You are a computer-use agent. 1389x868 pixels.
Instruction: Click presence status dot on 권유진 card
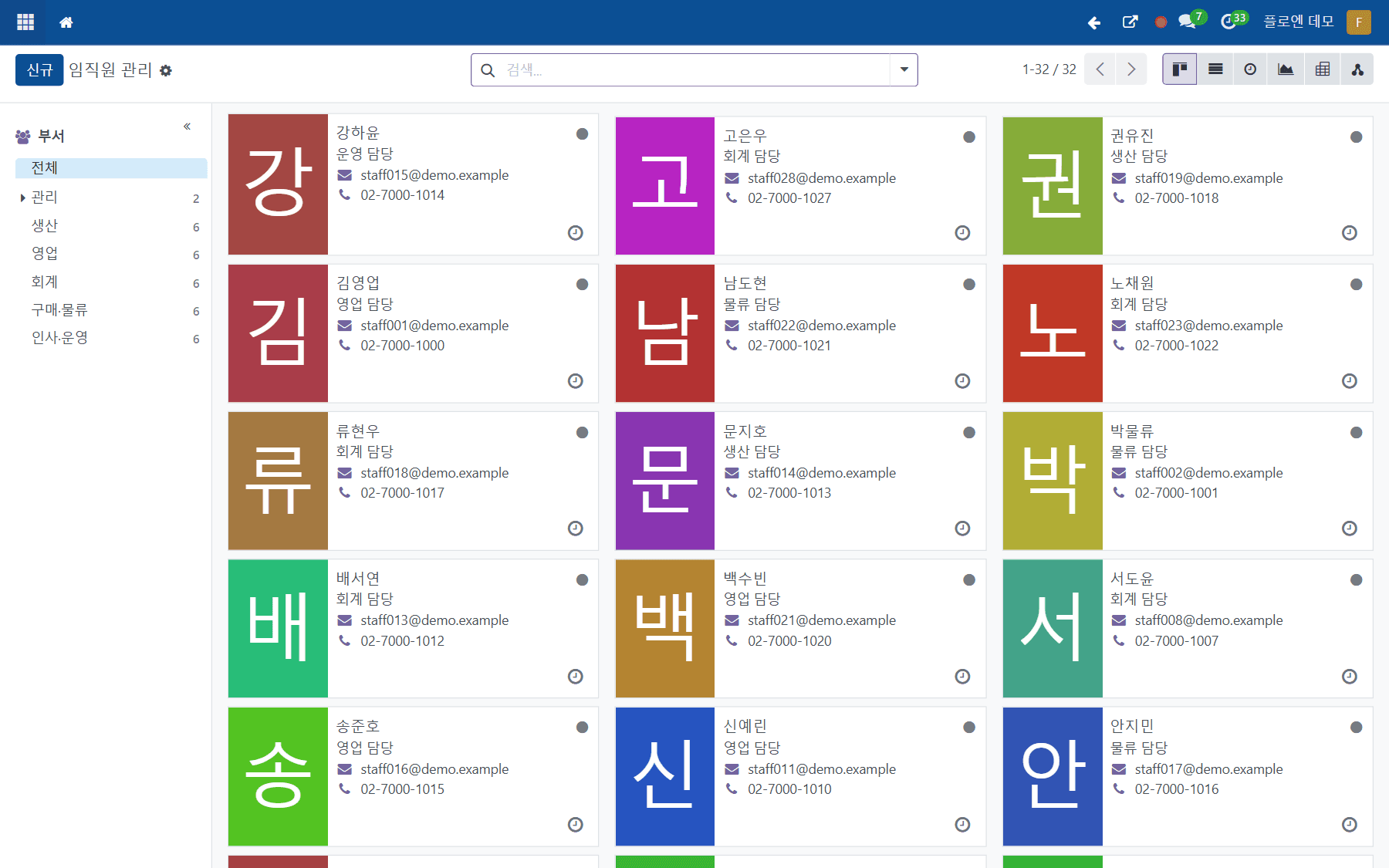[1357, 137]
